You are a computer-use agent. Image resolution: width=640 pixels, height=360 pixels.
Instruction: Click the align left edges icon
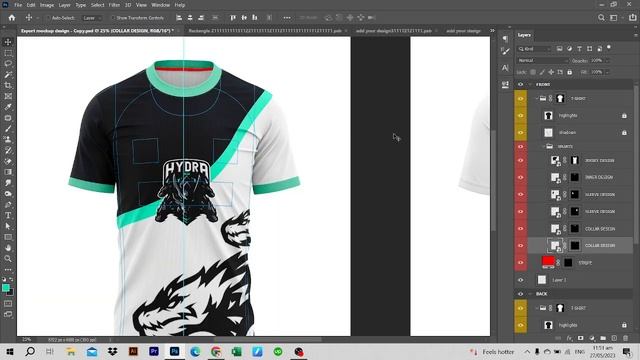[x=179, y=18]
